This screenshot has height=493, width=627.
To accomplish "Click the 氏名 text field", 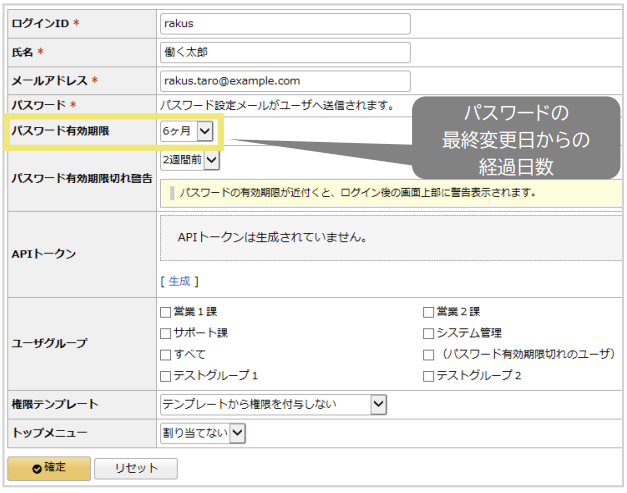I will click(x=285, y=53).
